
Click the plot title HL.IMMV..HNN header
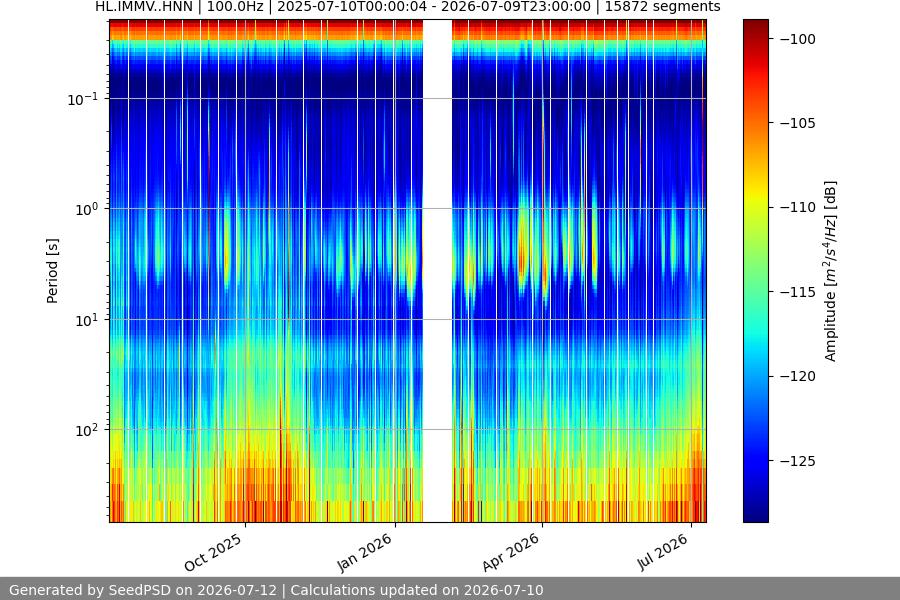408,7
